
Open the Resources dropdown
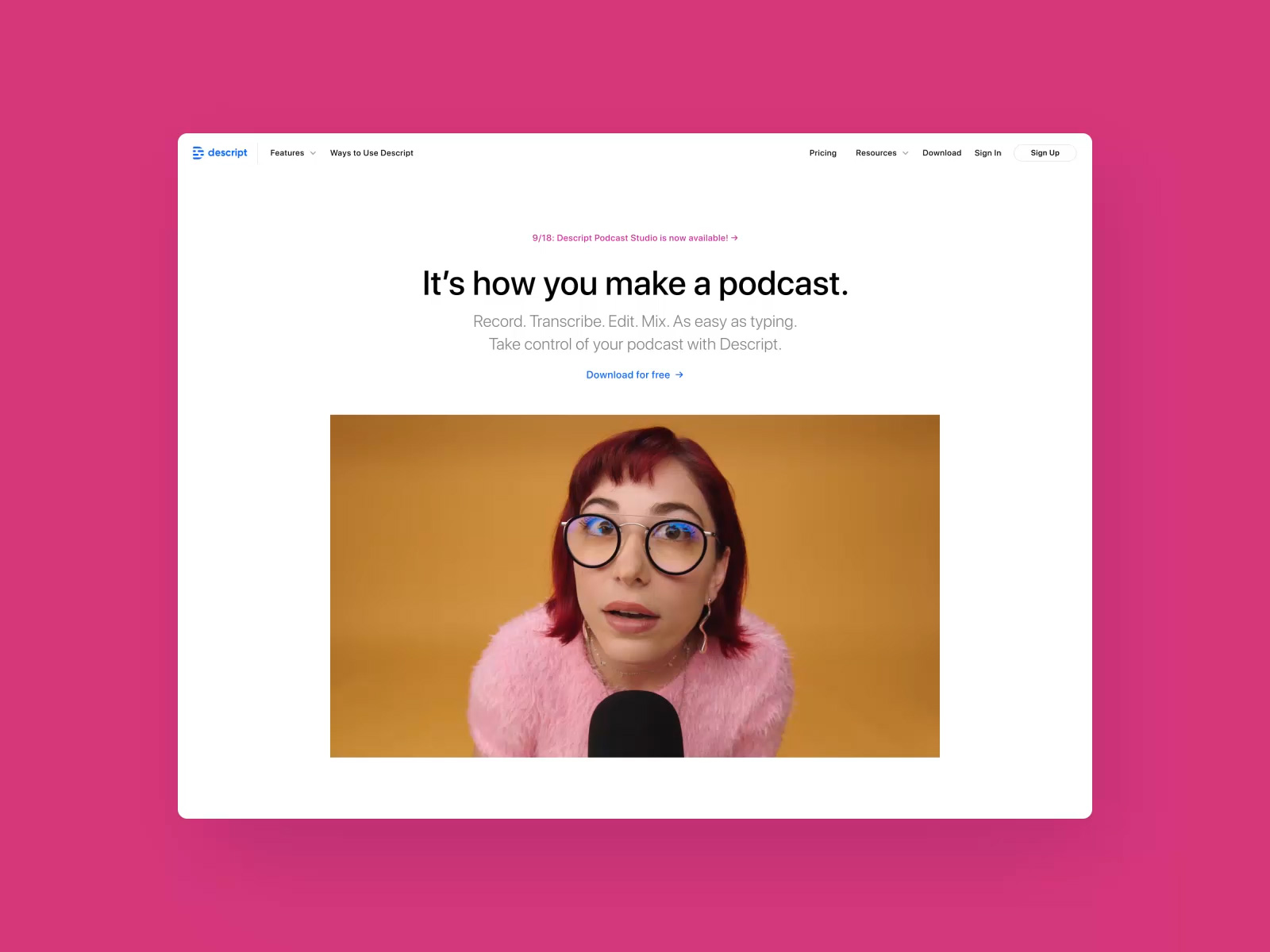tap(876, 153)
